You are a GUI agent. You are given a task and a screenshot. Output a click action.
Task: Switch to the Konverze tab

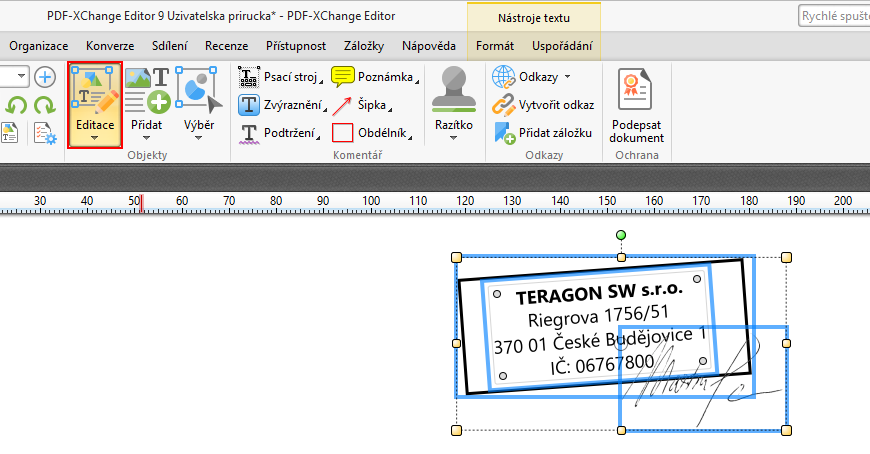[110, 46]
